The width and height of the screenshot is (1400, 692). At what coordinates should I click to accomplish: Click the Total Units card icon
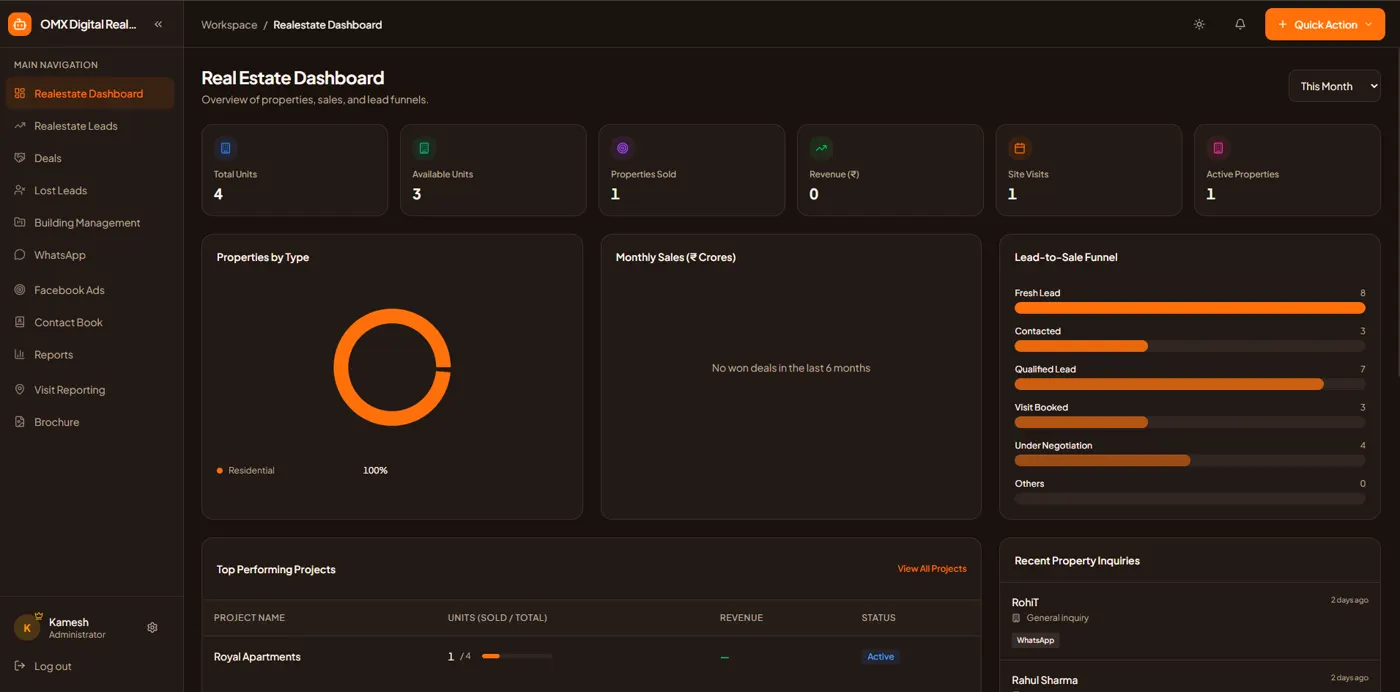pyautogui.click(x=225, y=148)
